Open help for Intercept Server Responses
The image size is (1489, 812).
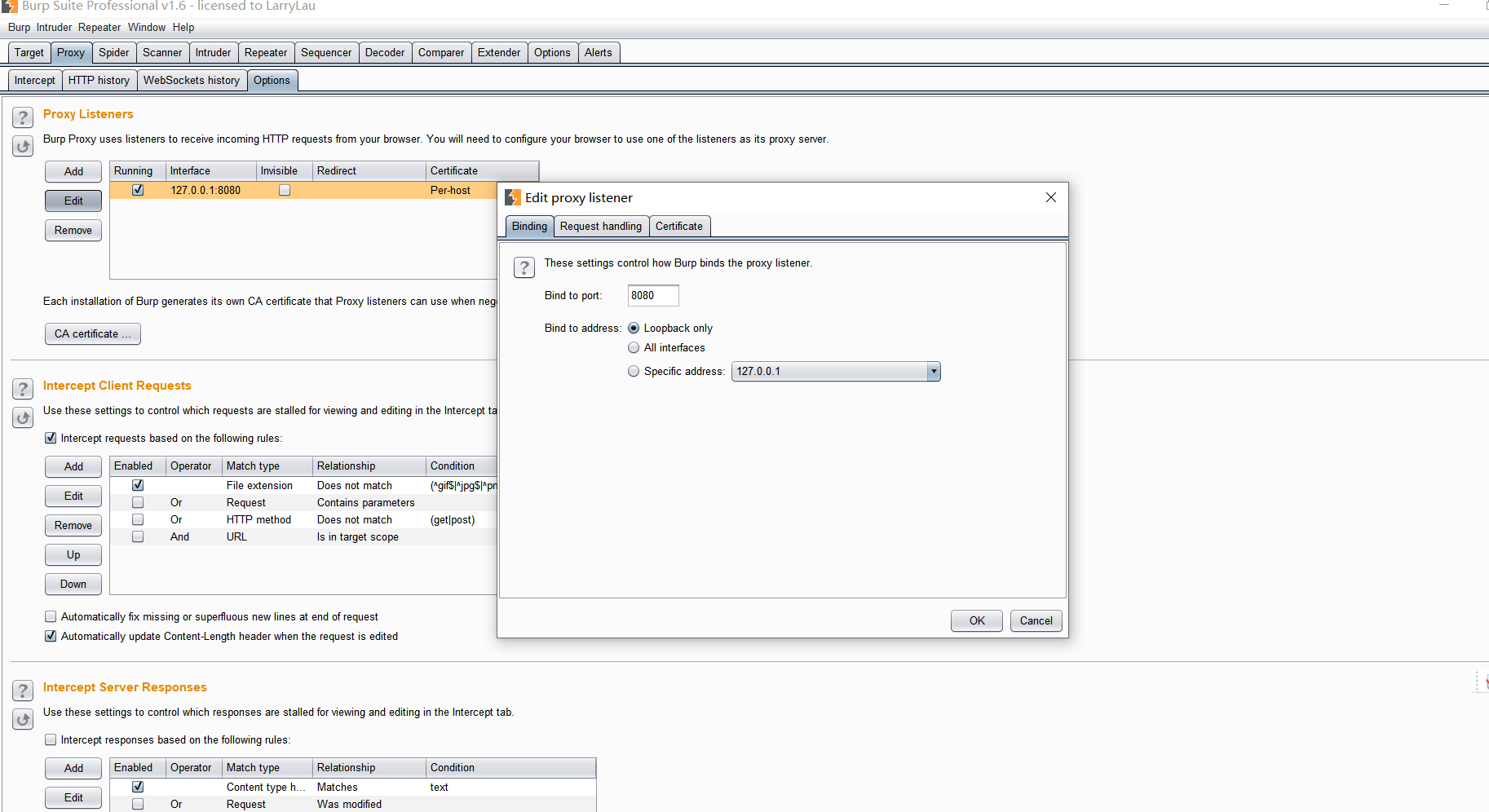(x=23, y=691)
